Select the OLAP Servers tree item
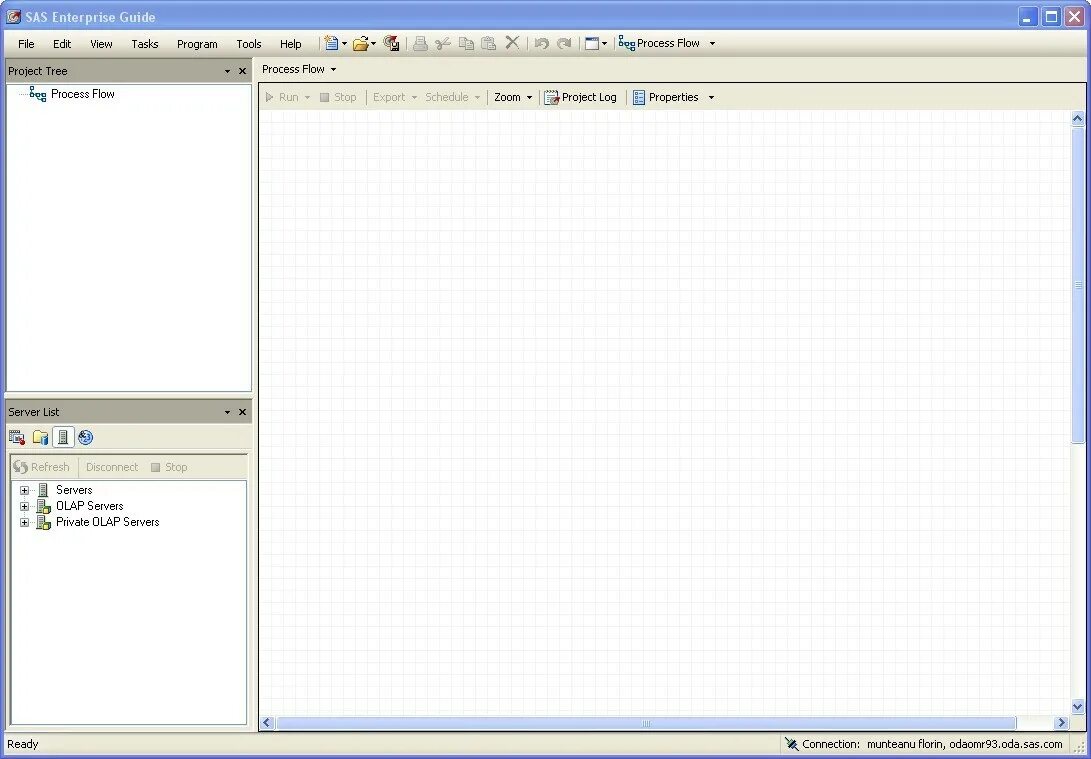 tap(89, 506)
